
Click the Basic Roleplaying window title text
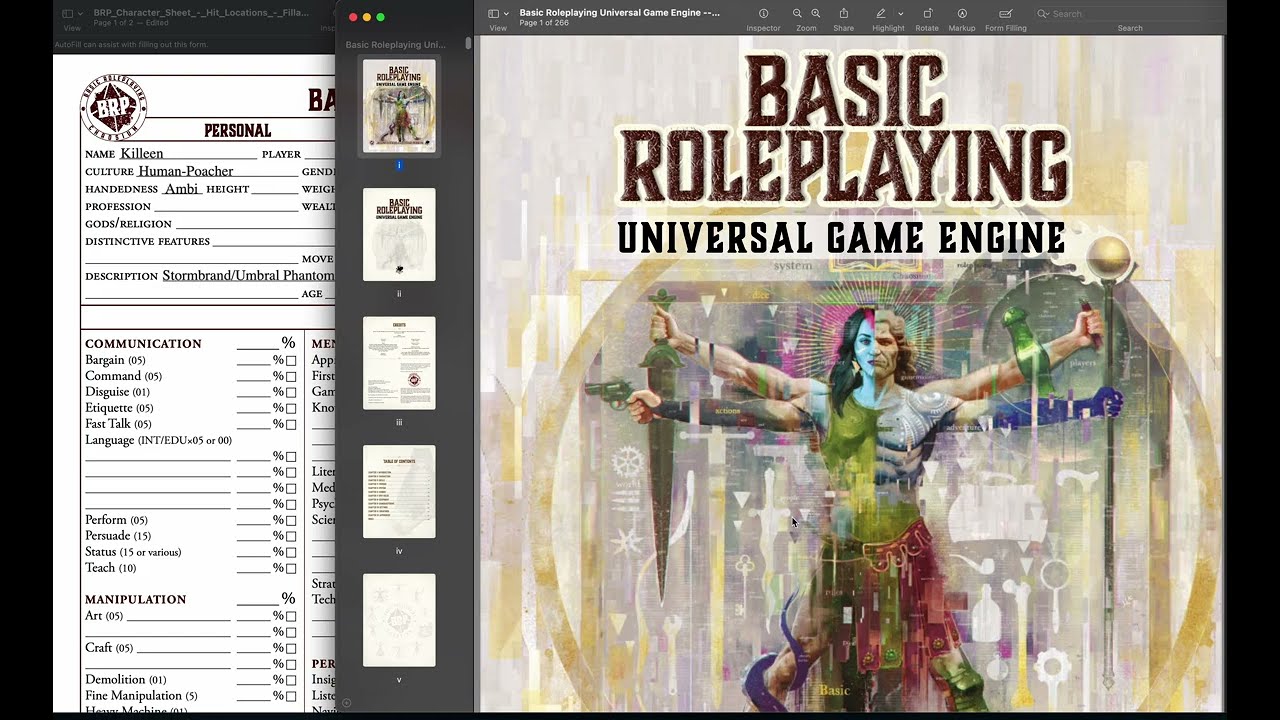coord(619,12)
